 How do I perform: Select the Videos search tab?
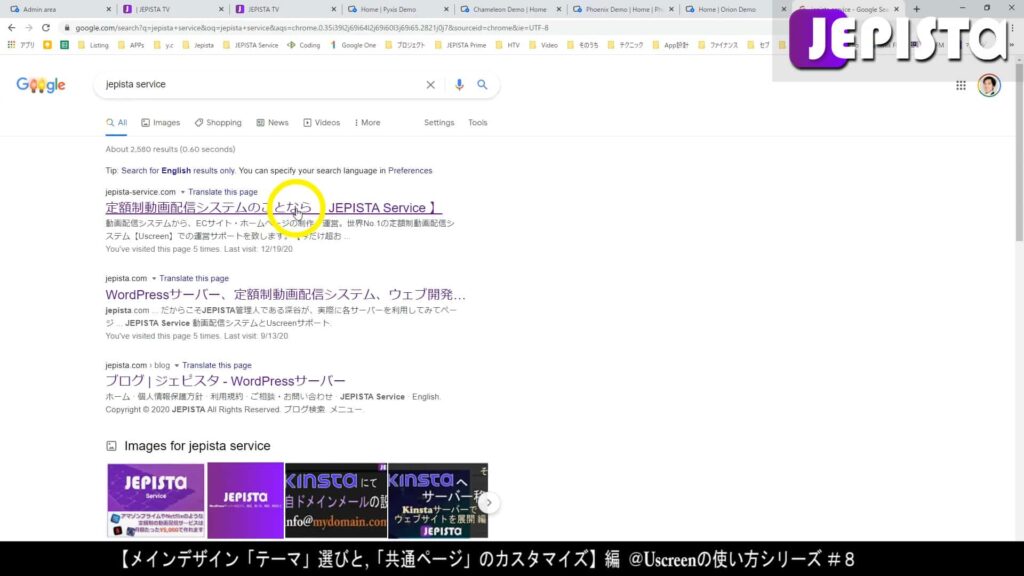[x=322, y=123]
